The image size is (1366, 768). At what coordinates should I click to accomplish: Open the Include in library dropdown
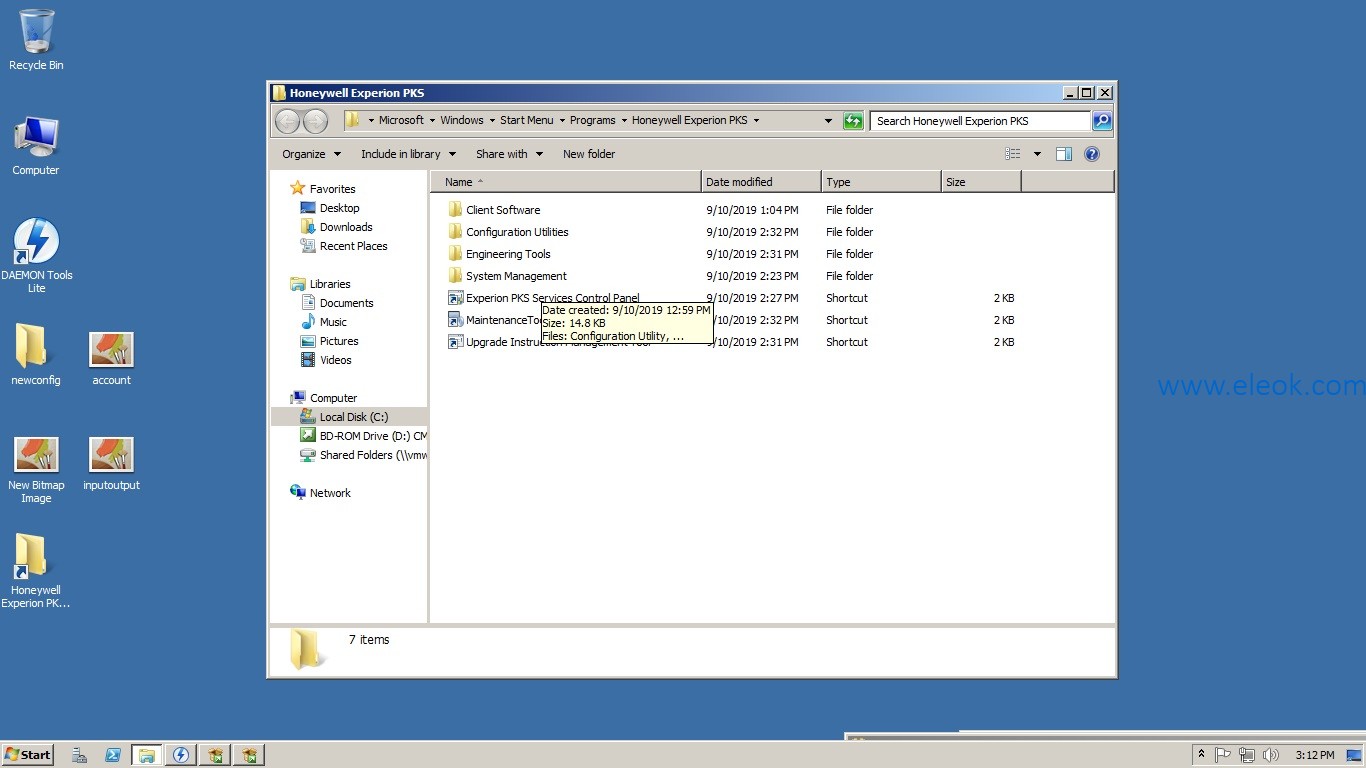click(408, 154)
